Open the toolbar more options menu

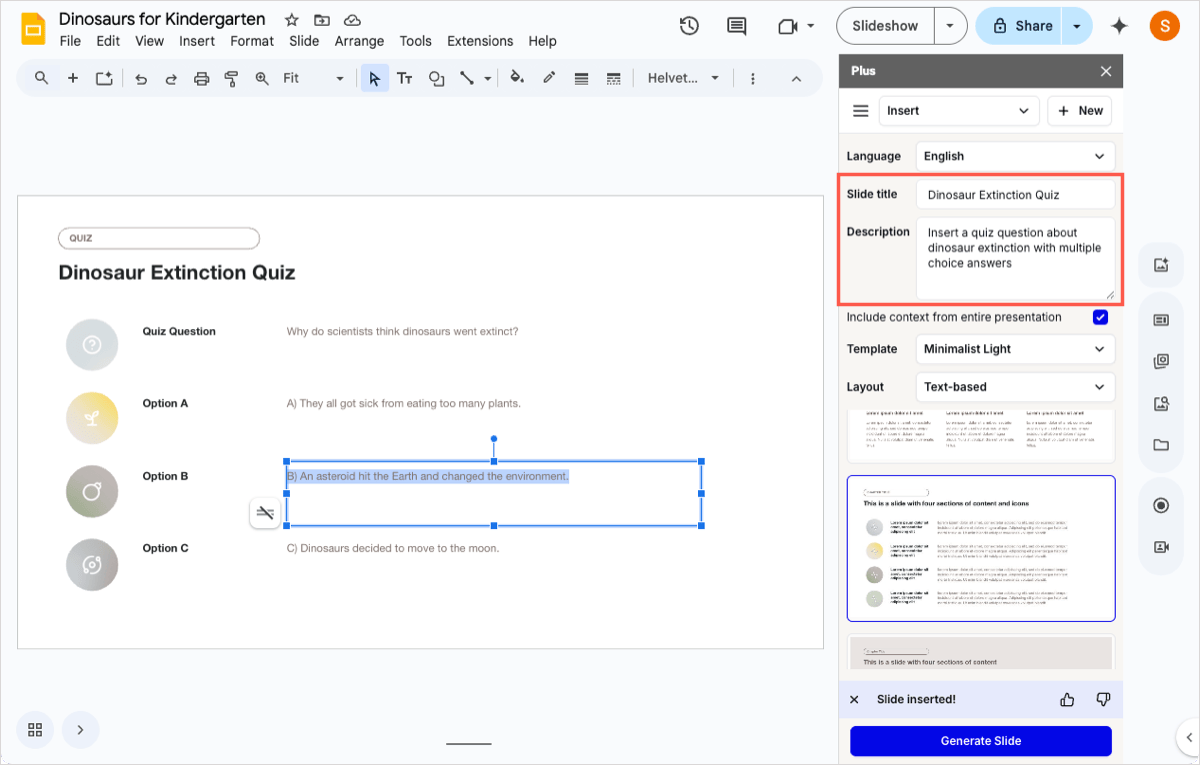[753, 78]
